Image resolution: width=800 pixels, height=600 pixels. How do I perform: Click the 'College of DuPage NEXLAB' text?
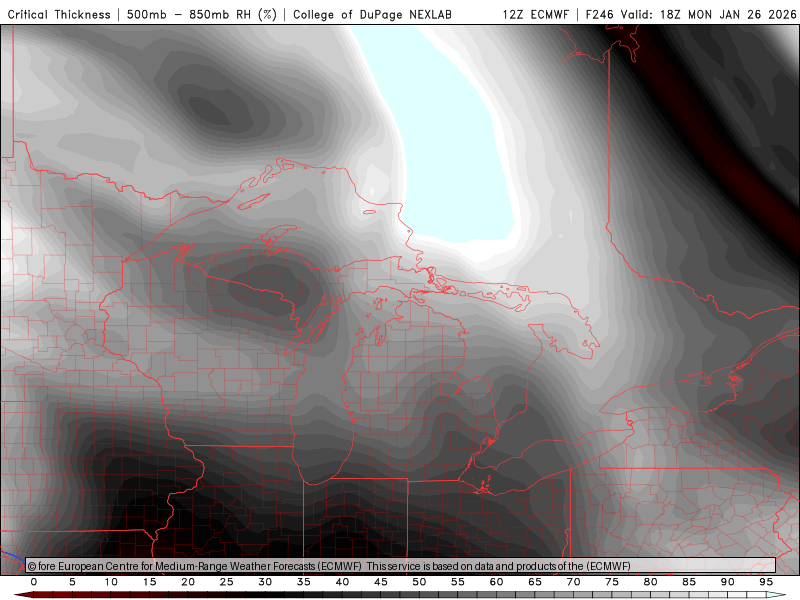point(372,14)
